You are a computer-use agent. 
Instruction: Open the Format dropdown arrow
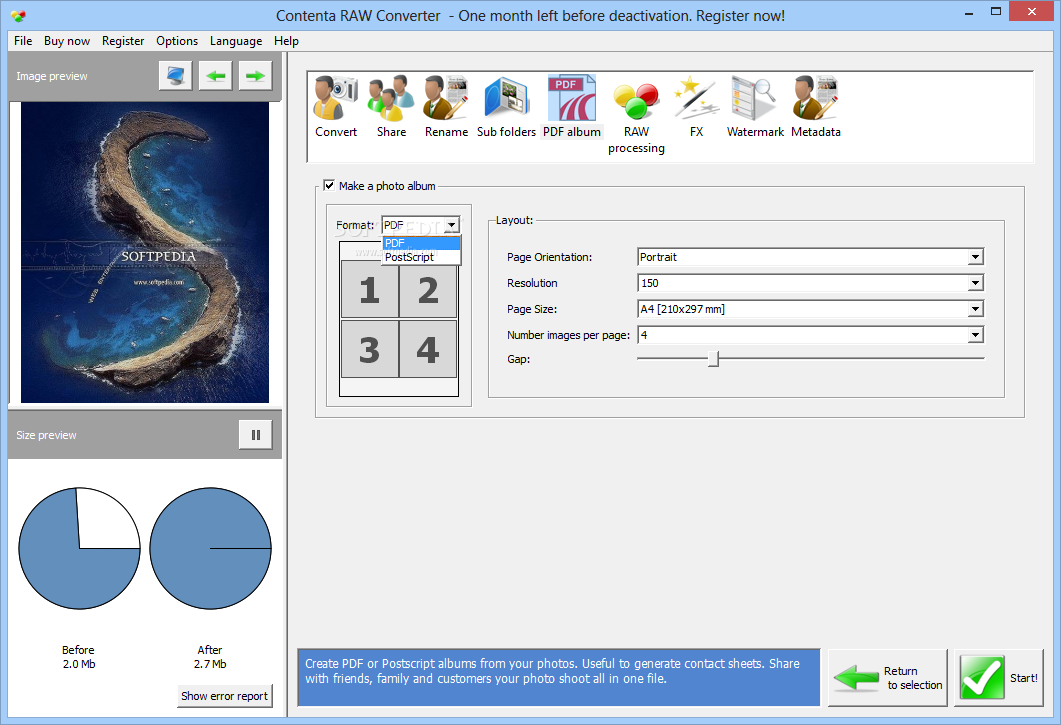(x=452, y=225)
